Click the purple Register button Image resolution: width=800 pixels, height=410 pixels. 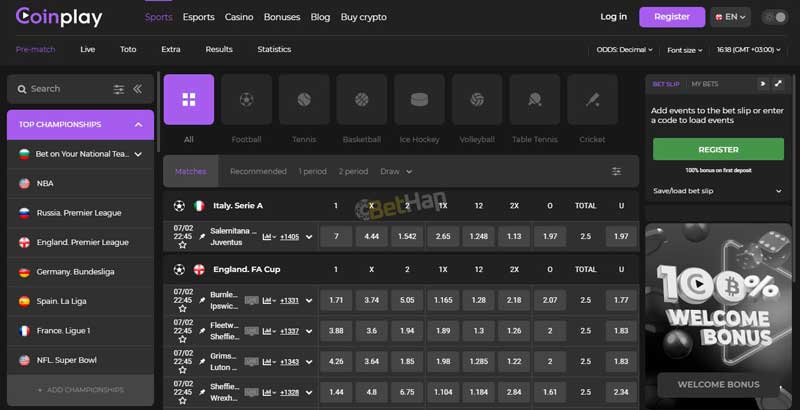click(672, 17)
